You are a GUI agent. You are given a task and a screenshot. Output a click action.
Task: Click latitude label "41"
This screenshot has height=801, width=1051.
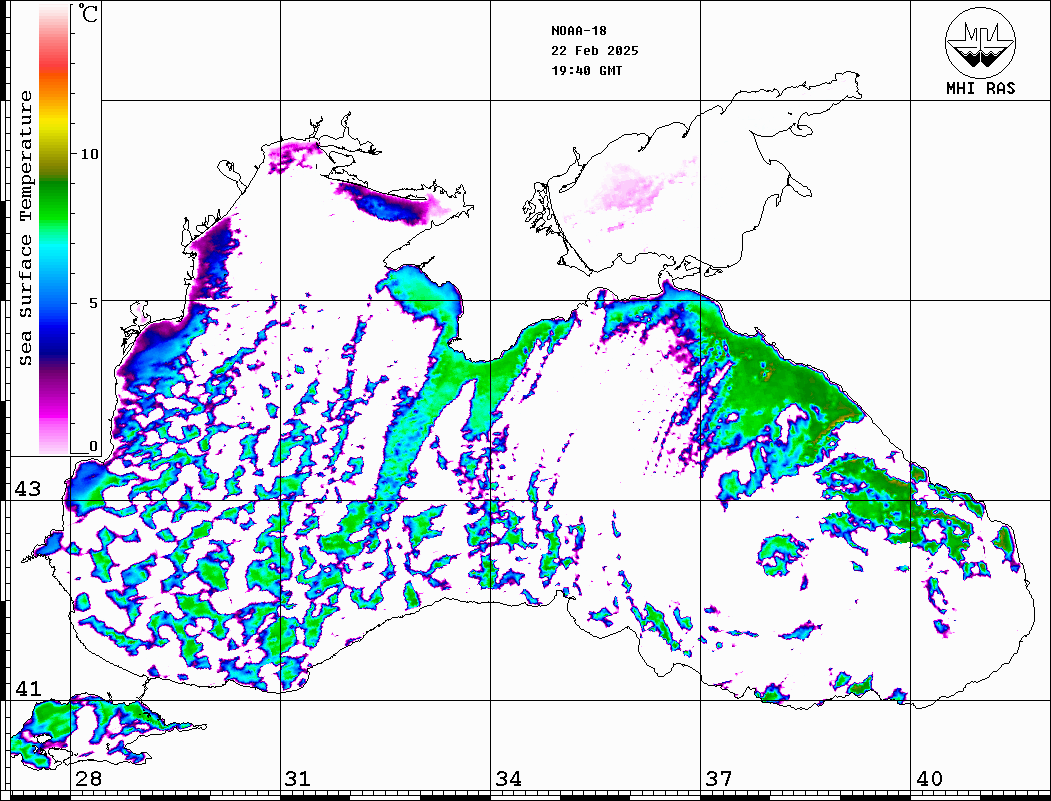pyautogui.click(x=28, y=689)
